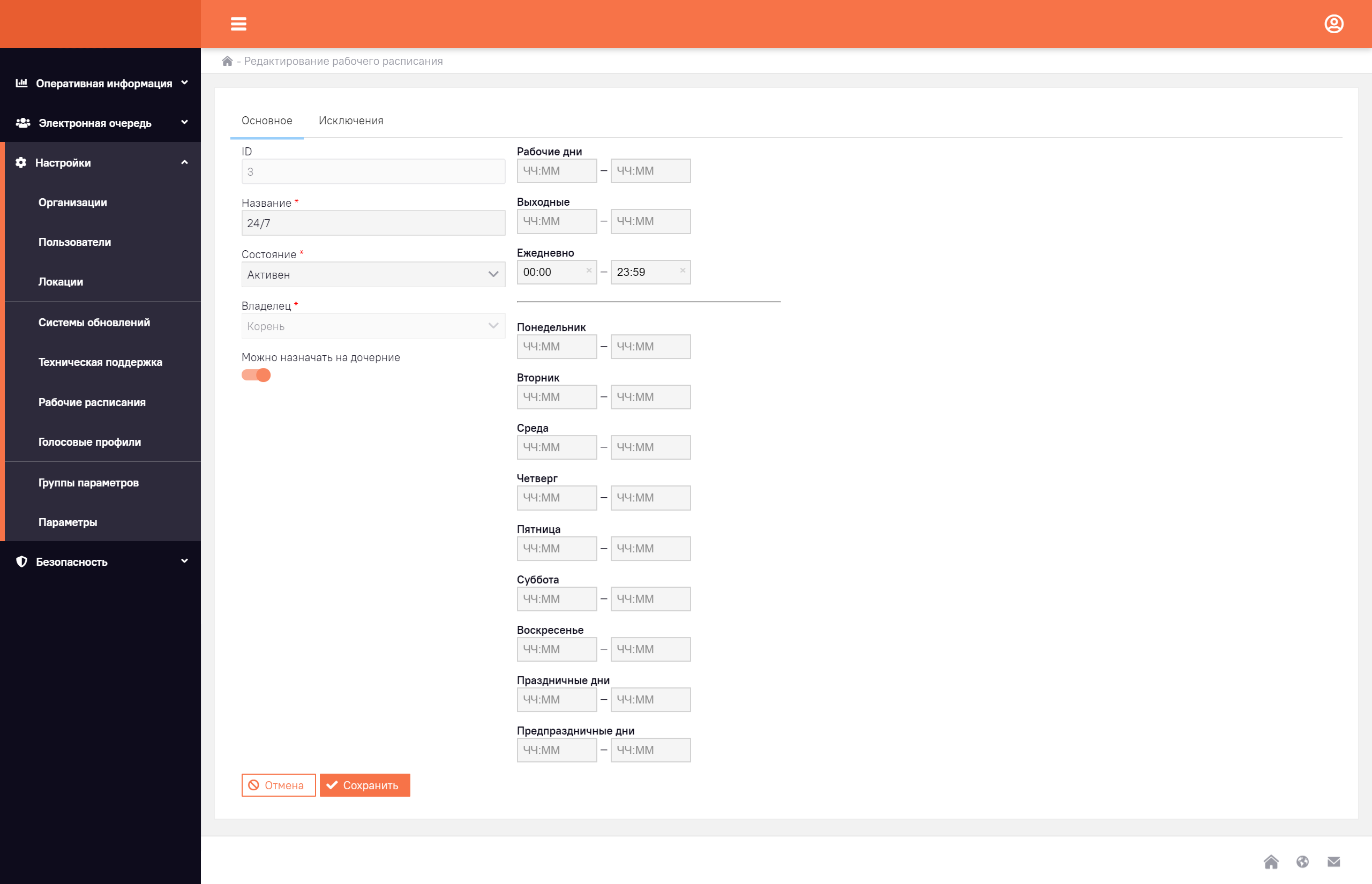Click the Вторник start time field
1372x884 pixels.
click(x=557, y=397)
